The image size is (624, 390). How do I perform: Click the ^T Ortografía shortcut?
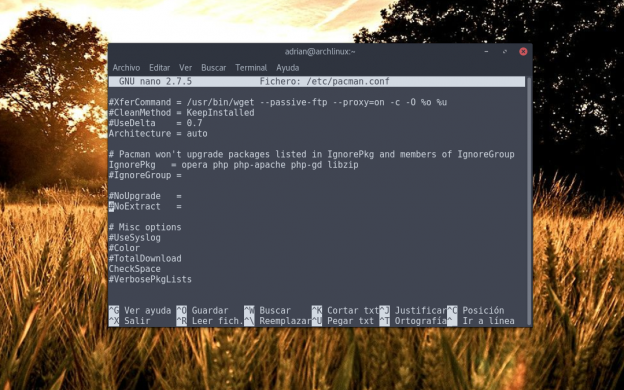pyautogui.click(x=413, y=321)
